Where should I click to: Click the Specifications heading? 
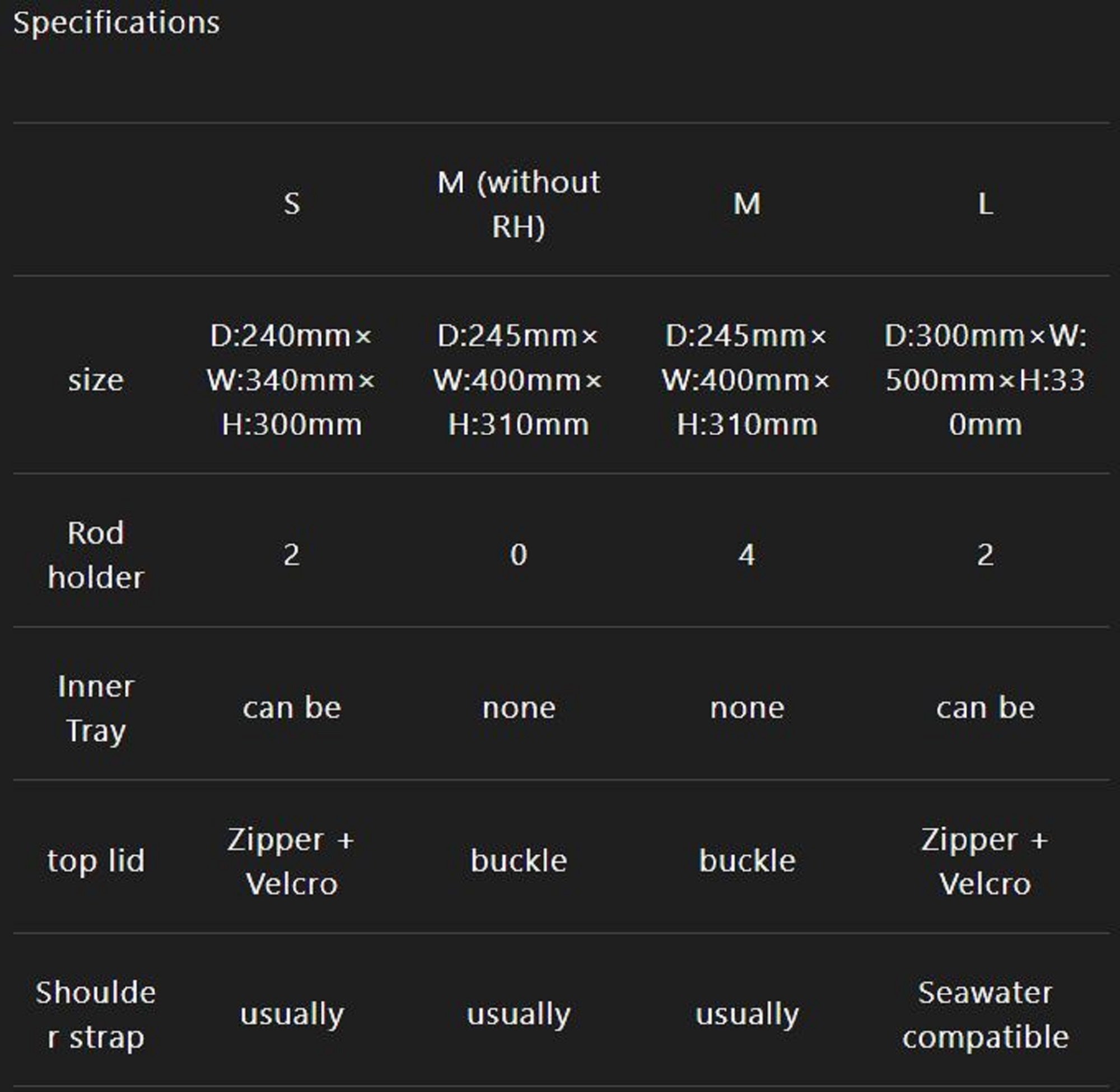click(x=116, y=23)
